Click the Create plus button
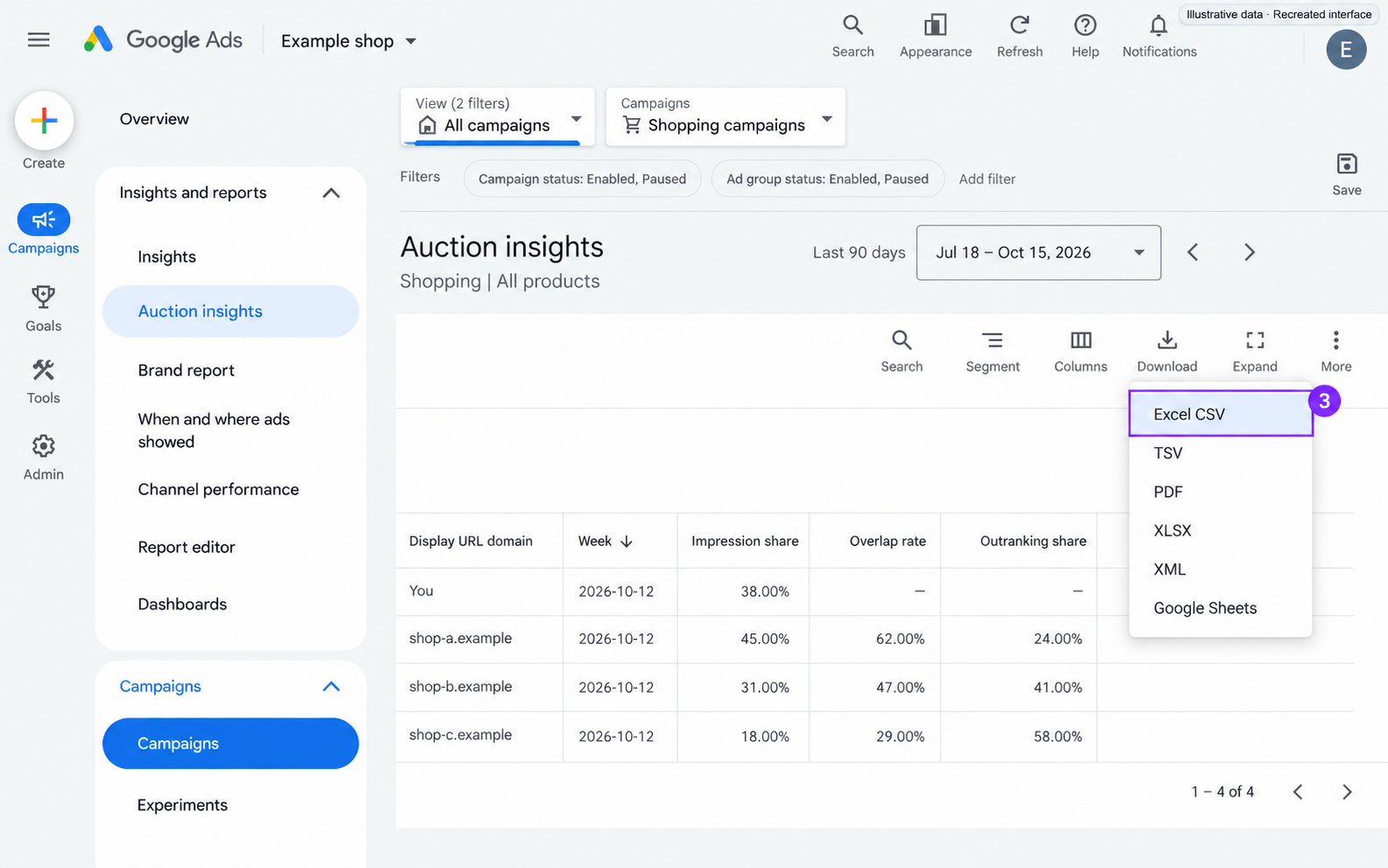Image resolution: width=1388 pixels, height=868 pixels. click(x=44, y=121)
